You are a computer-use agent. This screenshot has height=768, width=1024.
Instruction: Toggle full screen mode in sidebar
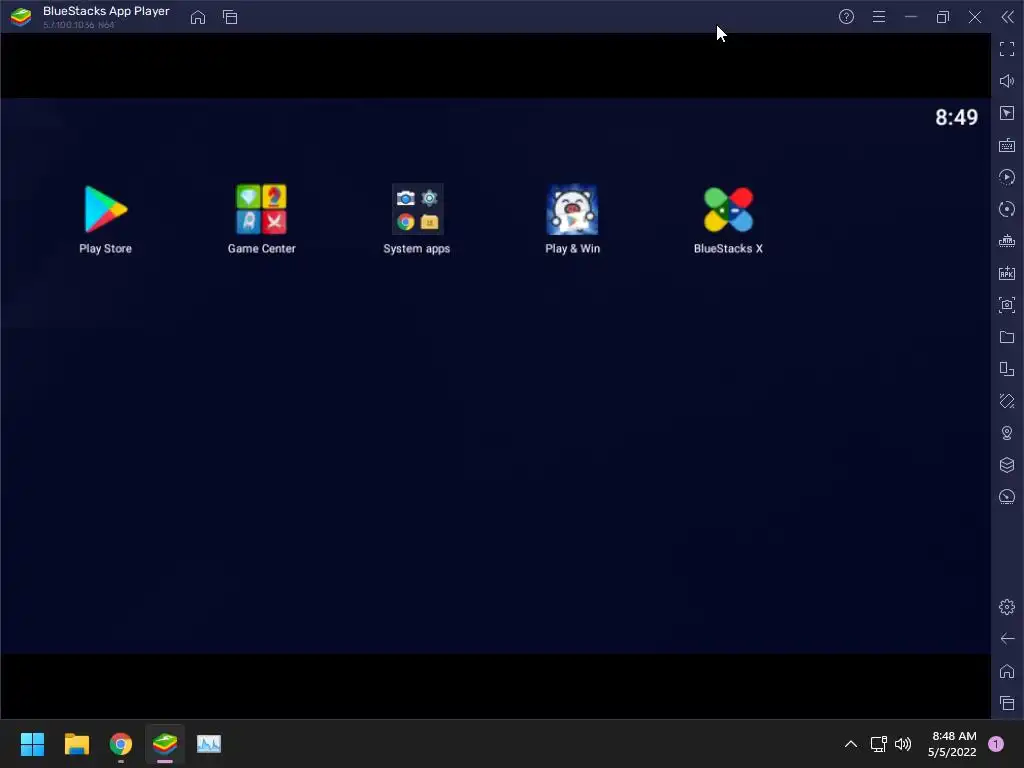point(1007,49)
